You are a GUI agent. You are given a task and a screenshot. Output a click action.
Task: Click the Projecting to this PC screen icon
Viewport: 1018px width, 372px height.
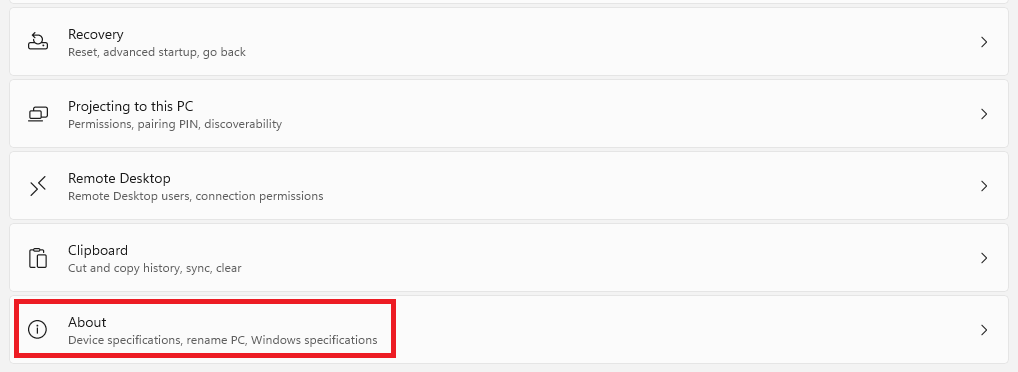pos(38,114)
